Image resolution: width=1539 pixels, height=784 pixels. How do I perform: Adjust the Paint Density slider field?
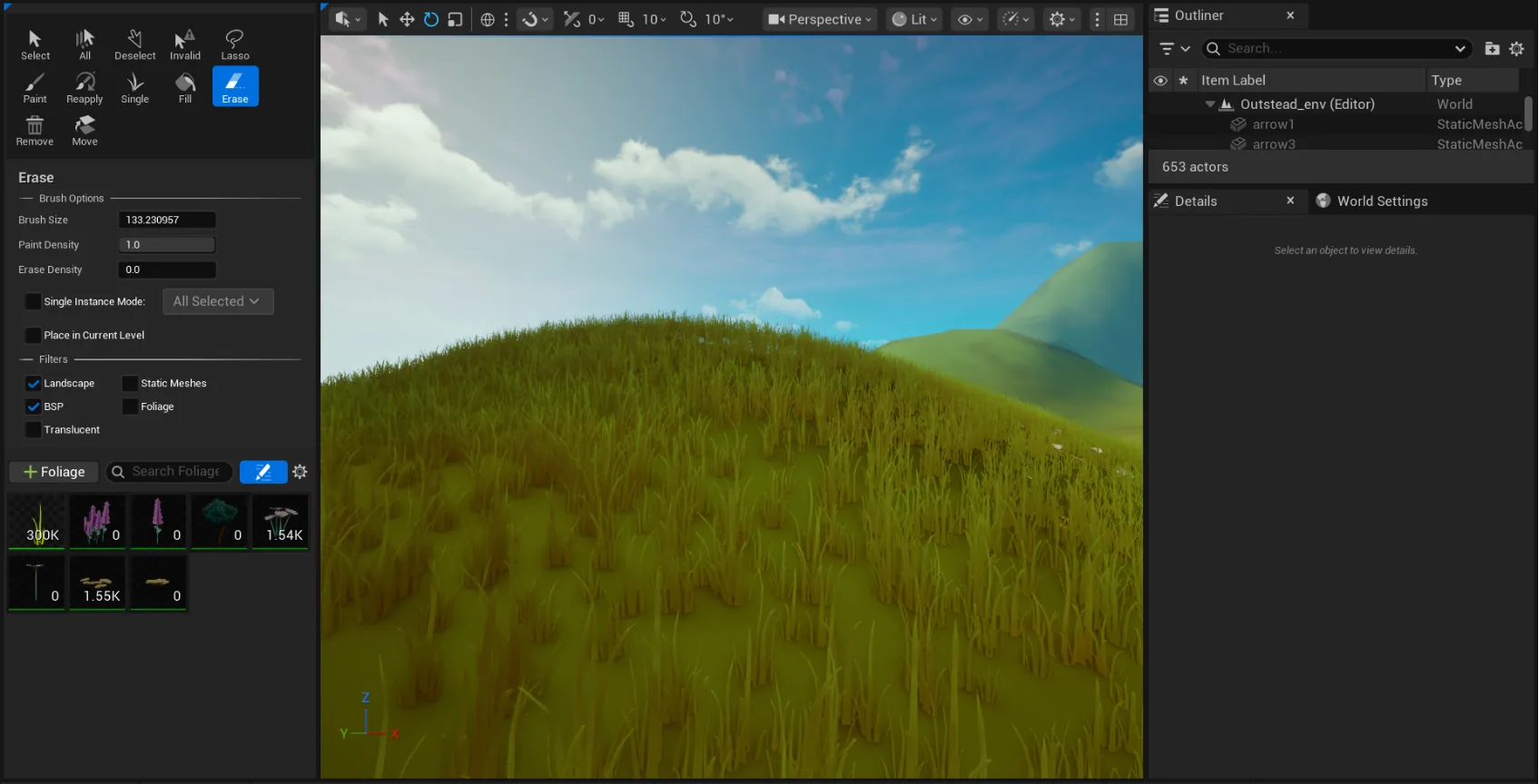(x=167, y=245)
